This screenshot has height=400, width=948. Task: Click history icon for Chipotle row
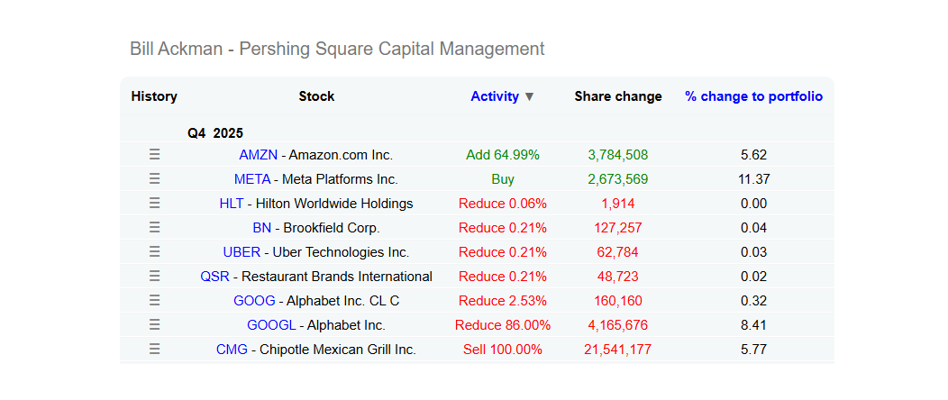point(155,349)
